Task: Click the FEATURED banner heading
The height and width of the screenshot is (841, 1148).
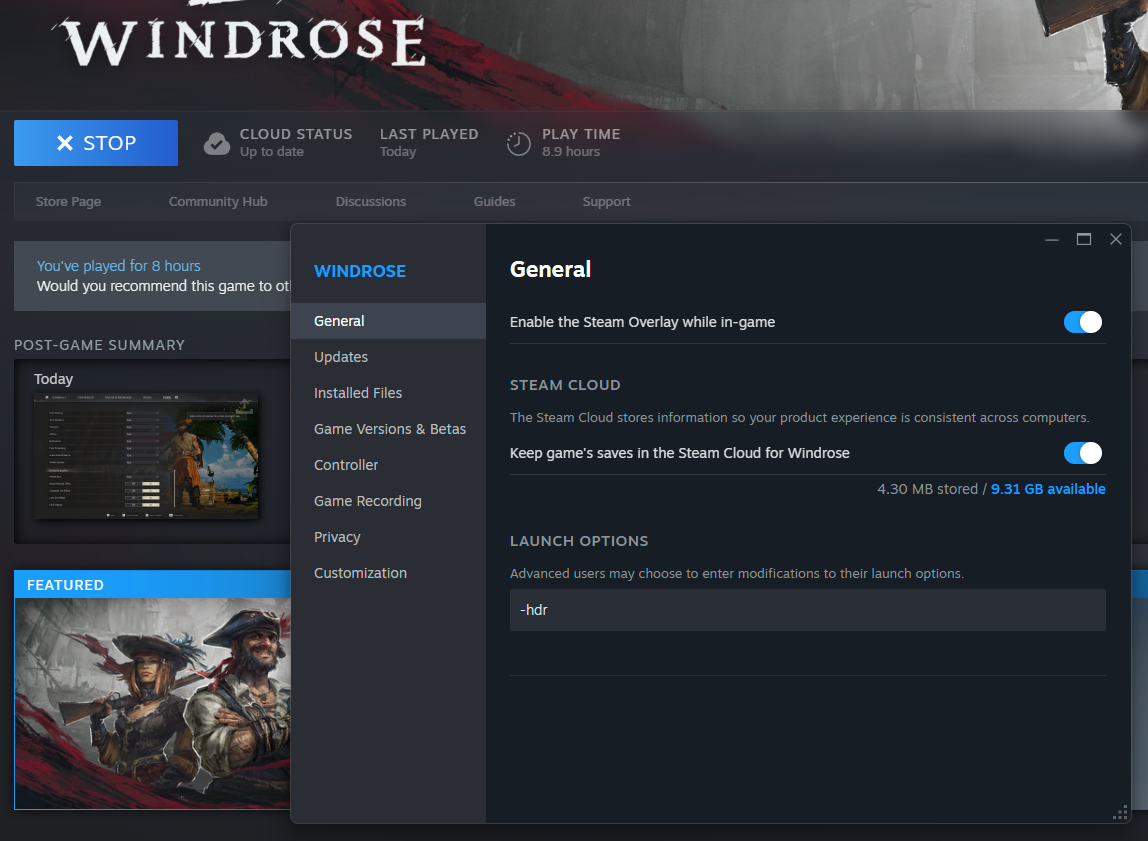Action: coord(65,585)
